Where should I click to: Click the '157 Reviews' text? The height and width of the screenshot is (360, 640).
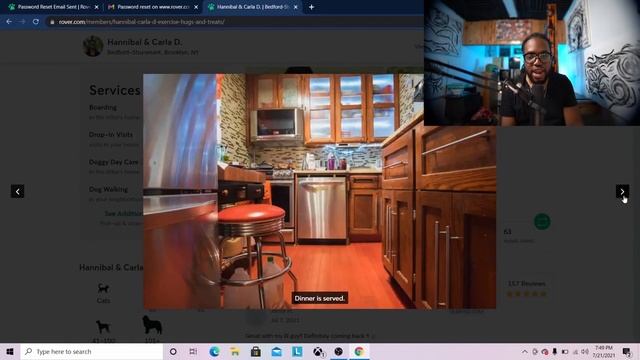(527, 283)
